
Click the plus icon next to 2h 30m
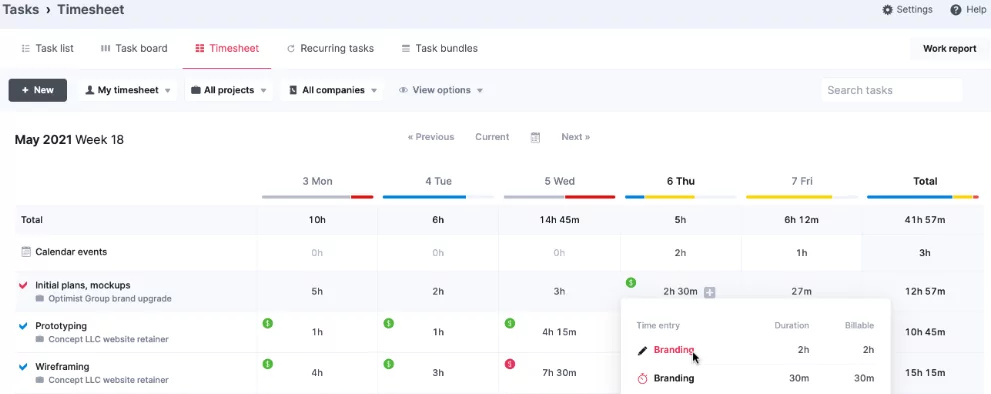tap(710, 292)
